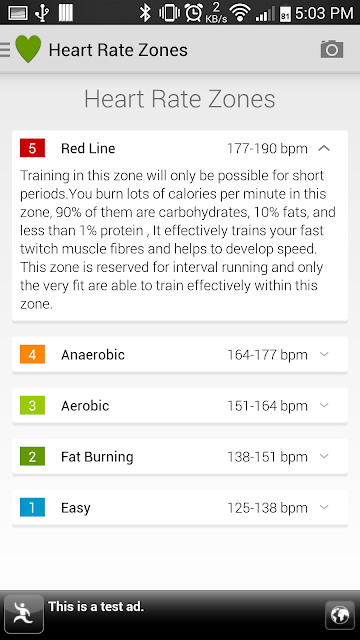Tap the green heart app logo

28,49
